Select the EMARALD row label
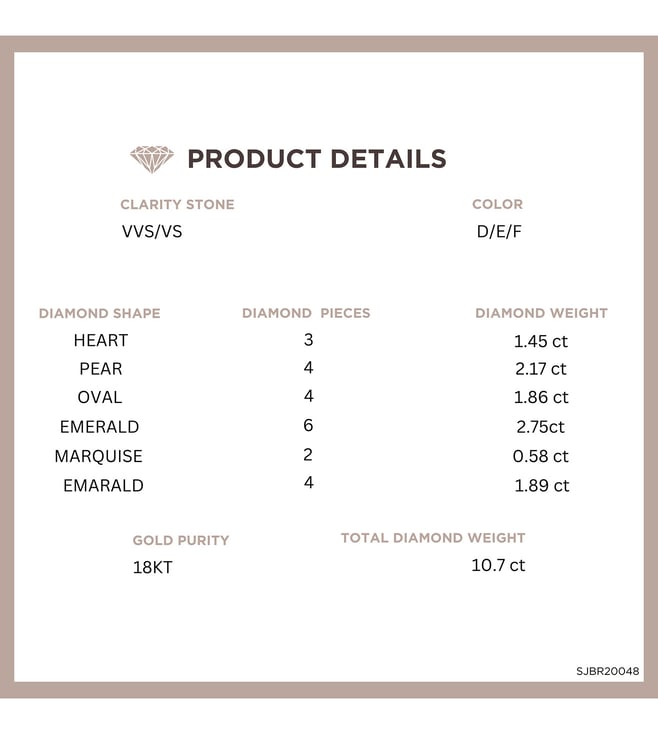Viewport: 658px width, 734px height. point(103,485)
